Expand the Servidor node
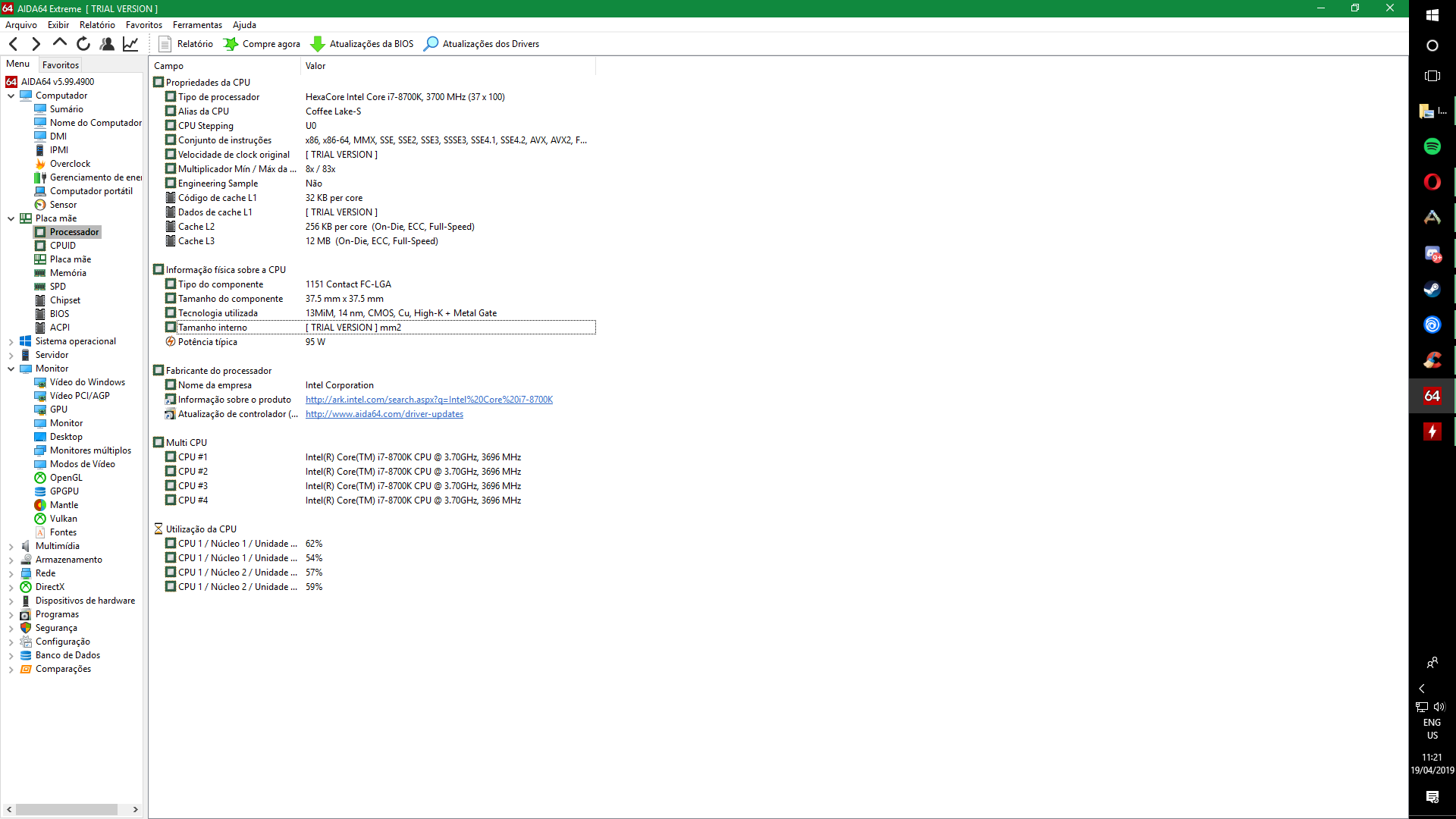Viewport: 1456px width, 819px height. 11,356
